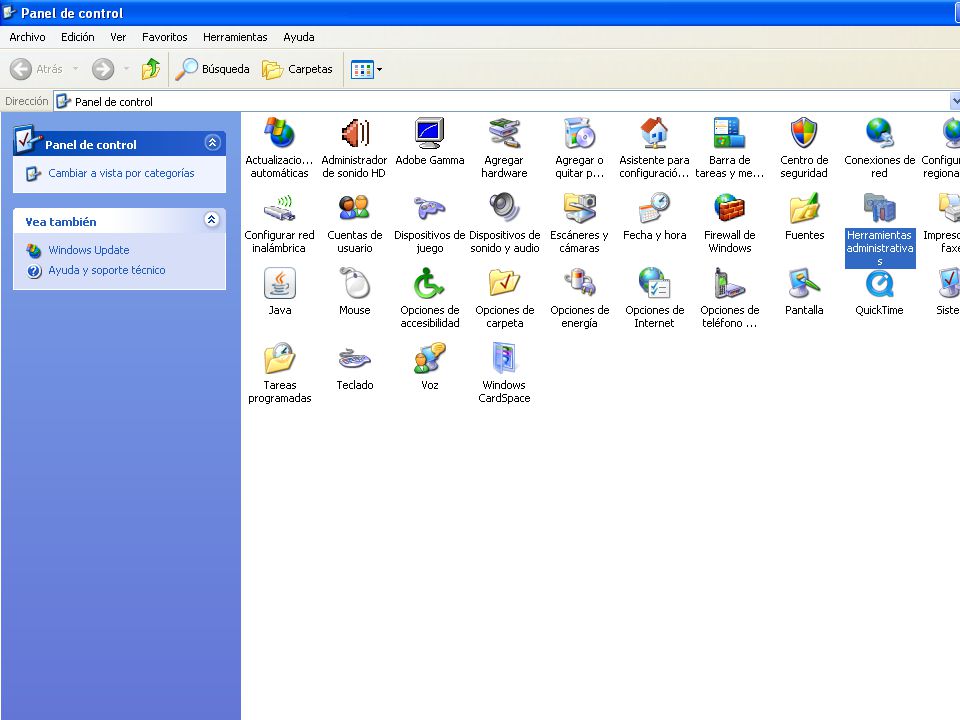Click Ayuda y soporte técnico link
The image size is (960, 720).
point(107,270)
